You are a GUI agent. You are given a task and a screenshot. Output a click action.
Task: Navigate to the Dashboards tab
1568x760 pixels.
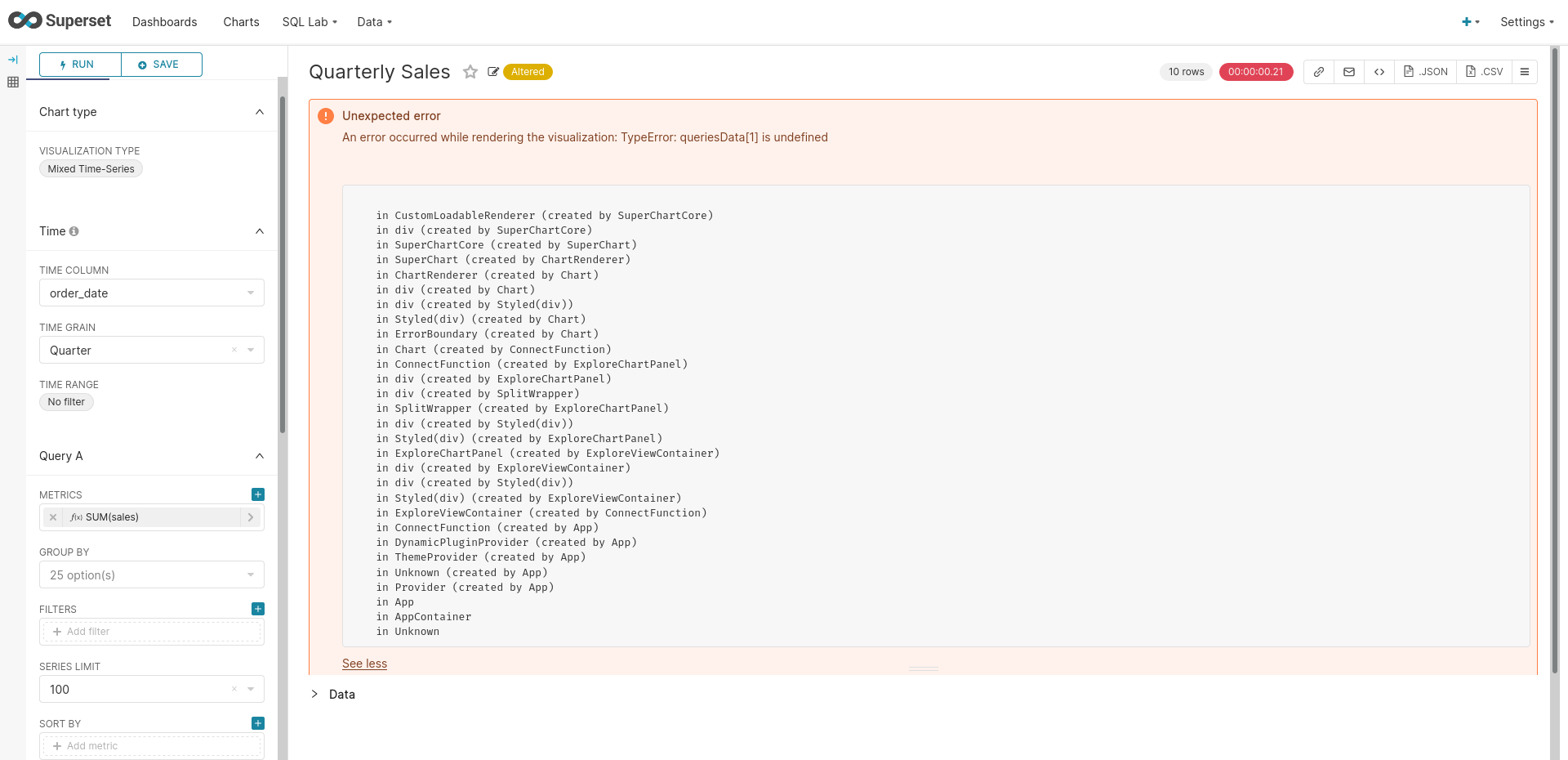[x=164, y=22]
